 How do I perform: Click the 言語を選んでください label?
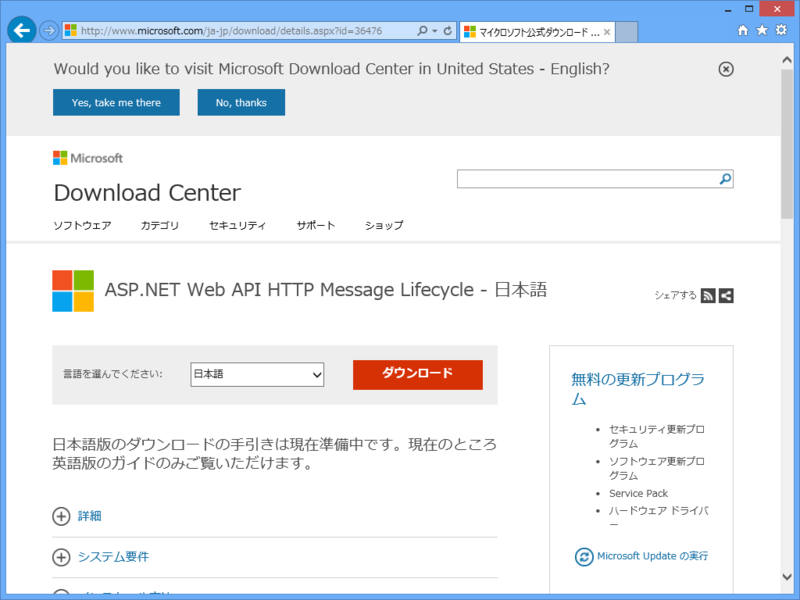coord(113,374)
